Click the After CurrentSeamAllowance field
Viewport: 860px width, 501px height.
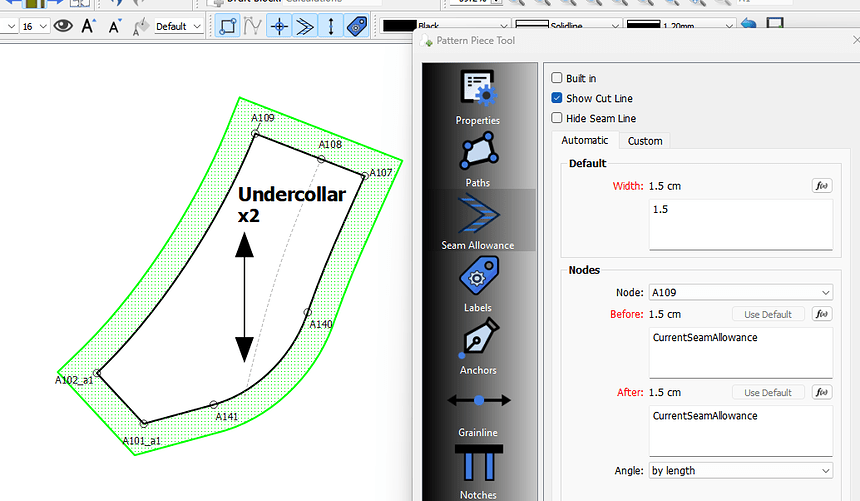pos(741,431)
